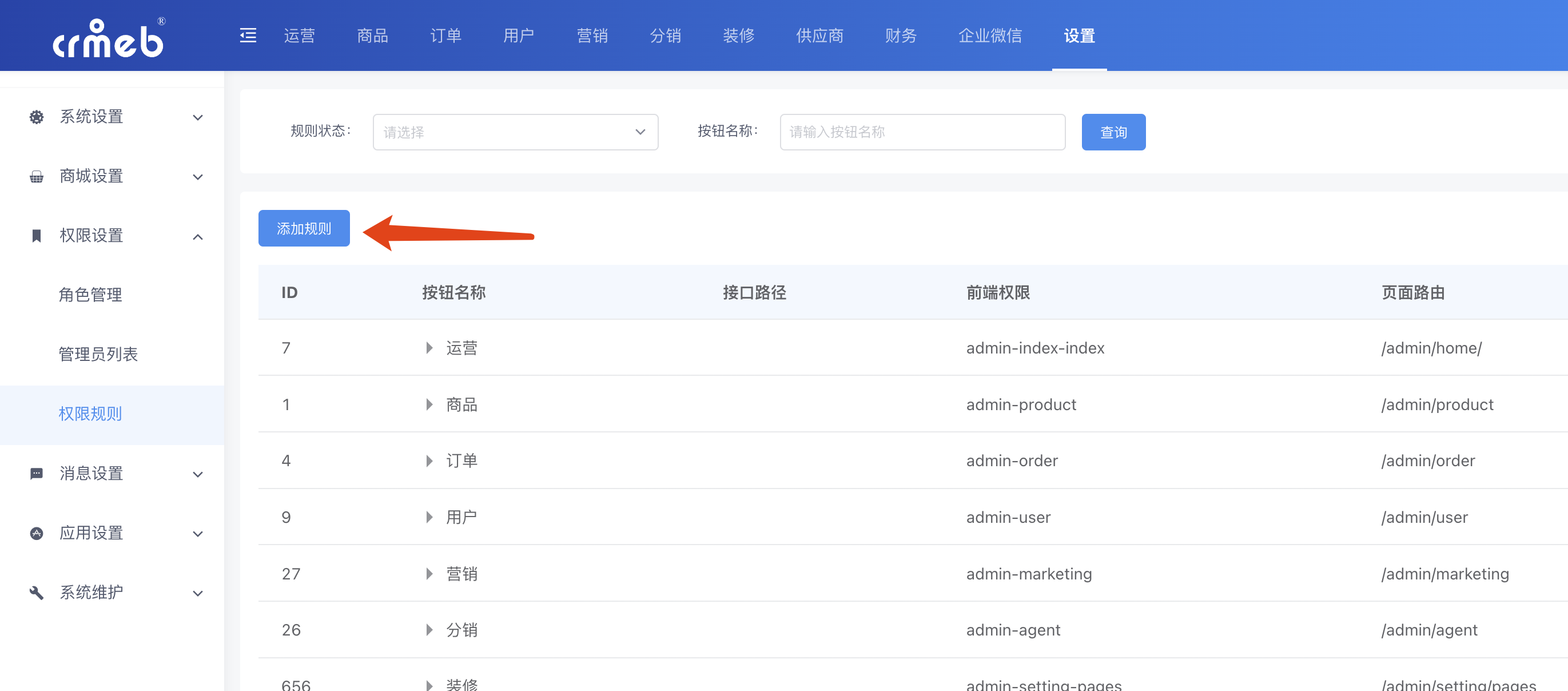Image resolution: width=1568 pixels, height=691 pixels.
Task: Click the admin-order cell
Action: tap(1012, 461)
